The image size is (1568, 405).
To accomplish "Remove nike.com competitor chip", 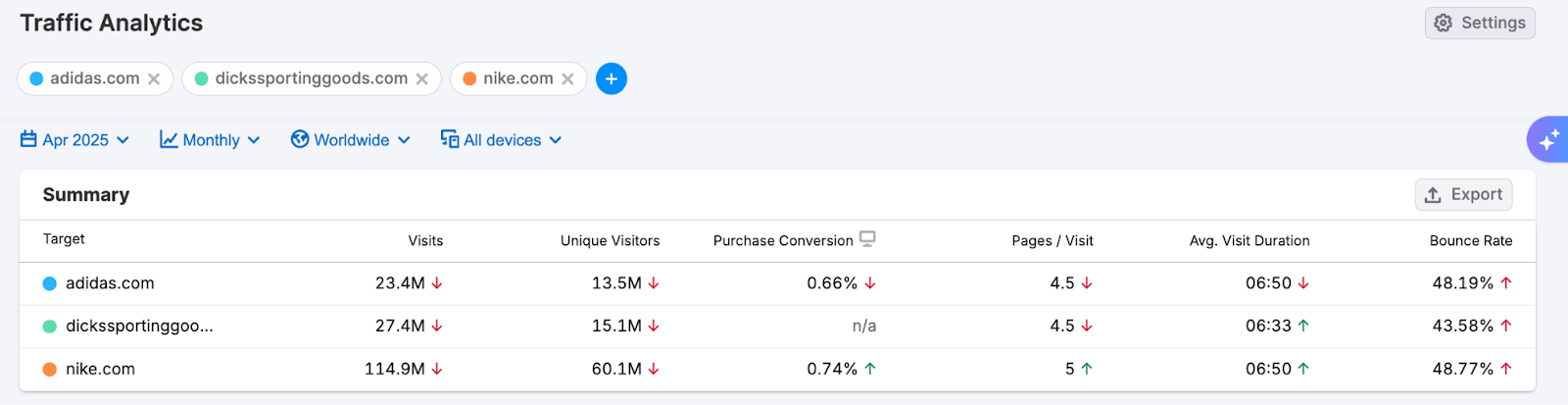I will (x=567, y=79).
